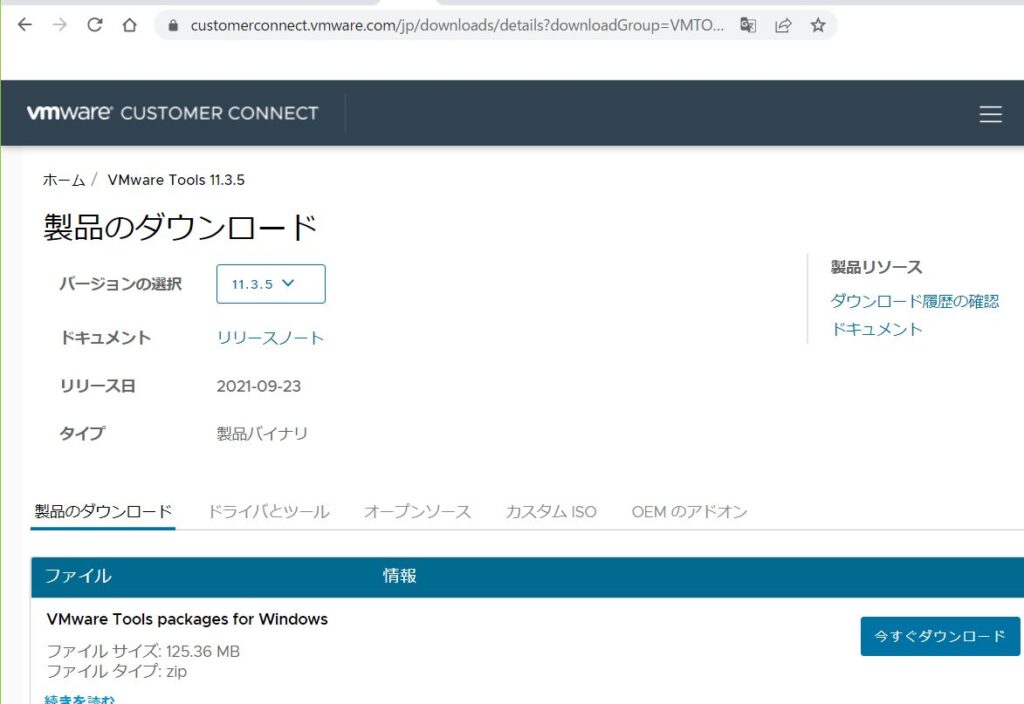The height and width of the screenshot is (704, 1024).
Task: Focus the customerconnect.vmware.com address bar
Action: (456, 25)
